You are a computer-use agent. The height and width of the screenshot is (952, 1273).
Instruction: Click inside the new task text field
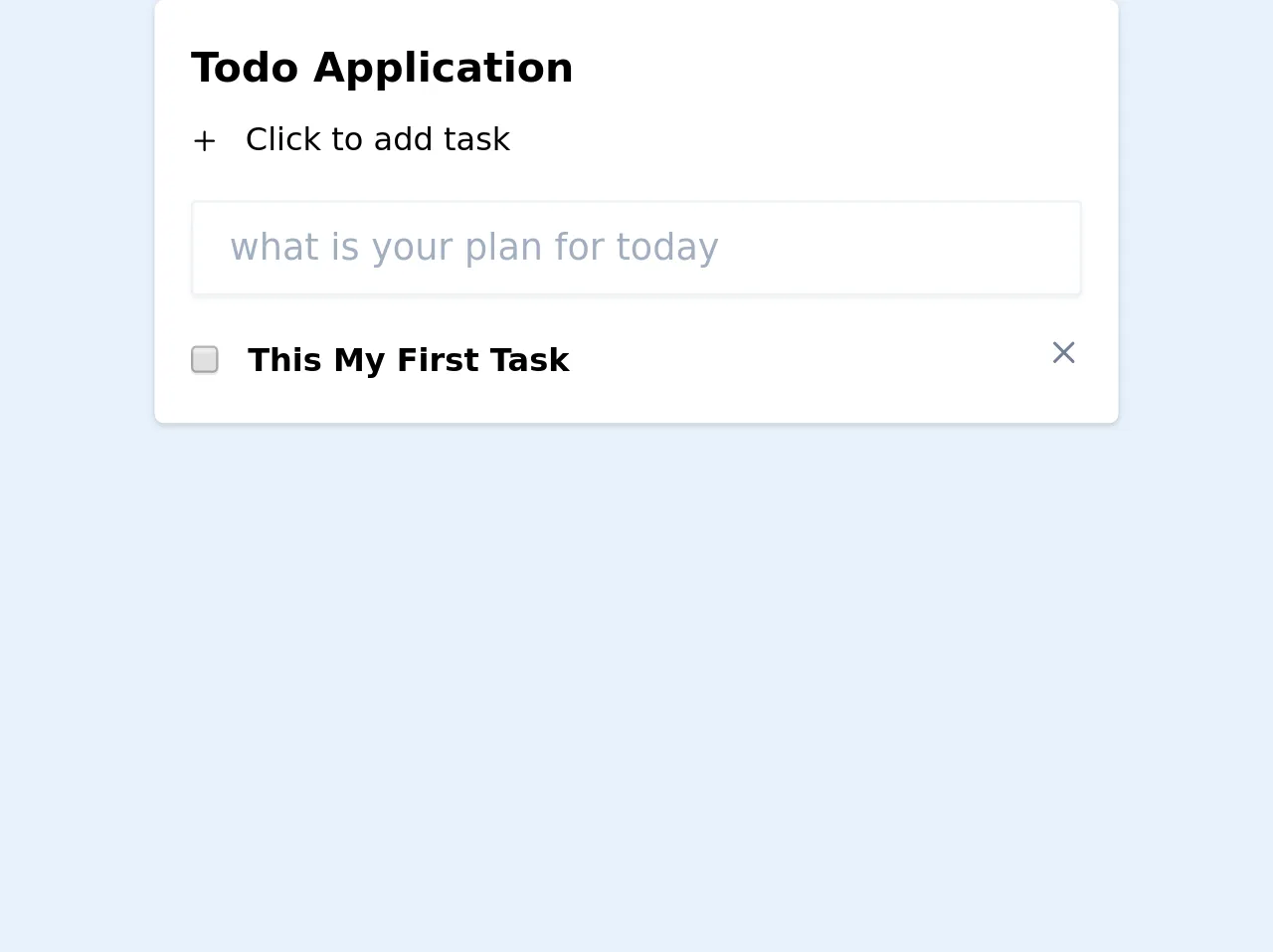coord(636,248)
